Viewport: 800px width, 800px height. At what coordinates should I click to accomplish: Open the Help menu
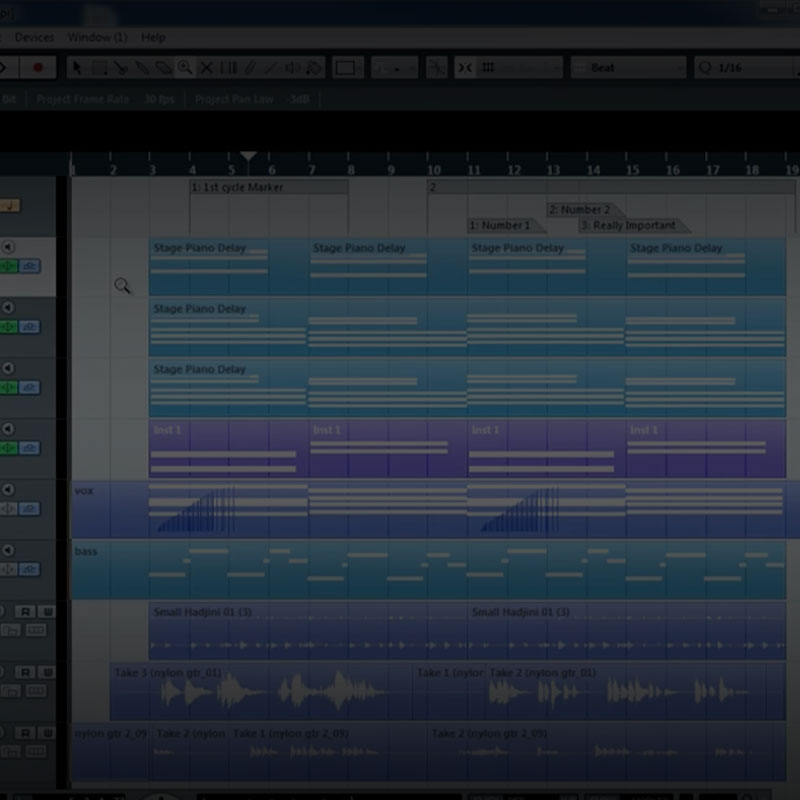[x=153, y=37]
